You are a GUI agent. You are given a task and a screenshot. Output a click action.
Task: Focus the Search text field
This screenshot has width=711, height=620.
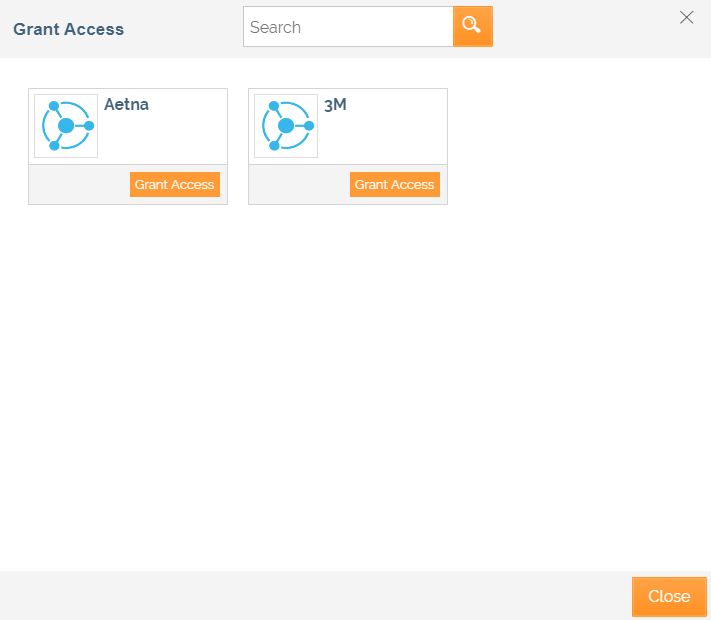348,27
